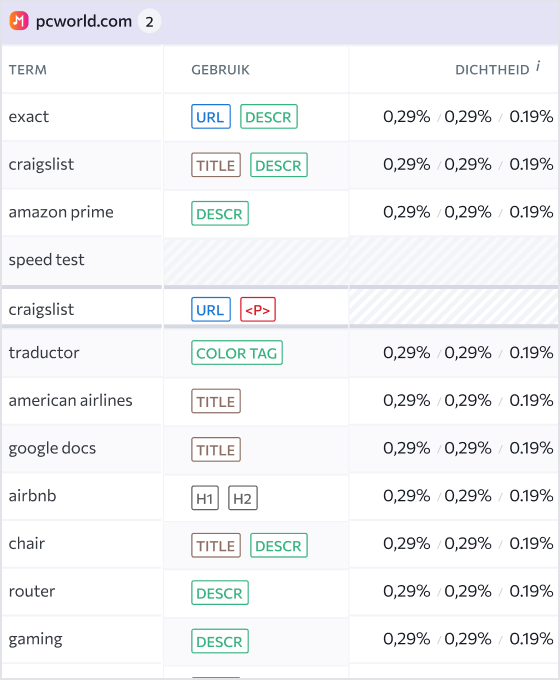Click the H1 tag in airbnb row
Viewport: 560px width, 680px height.
tap(205, 498)
